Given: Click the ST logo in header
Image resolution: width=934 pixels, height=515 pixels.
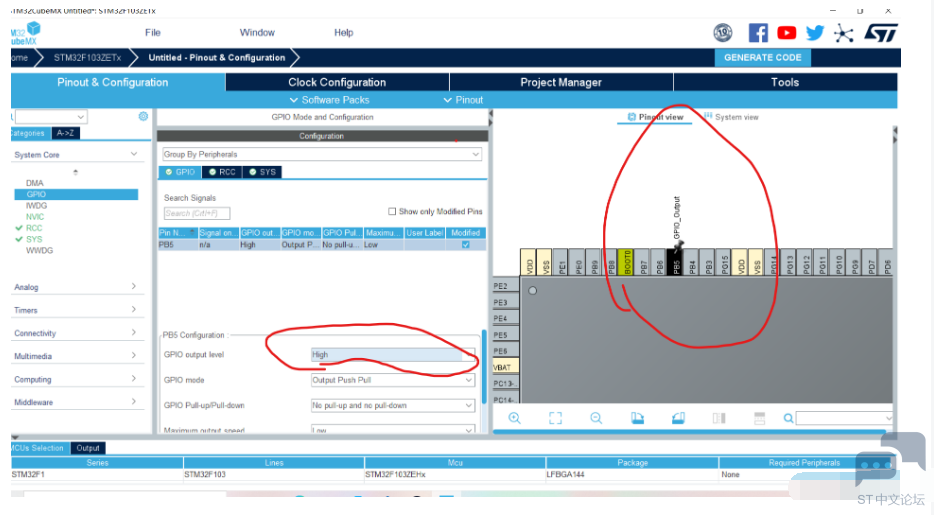Looking at the screenshot, I should pos(880,33).
